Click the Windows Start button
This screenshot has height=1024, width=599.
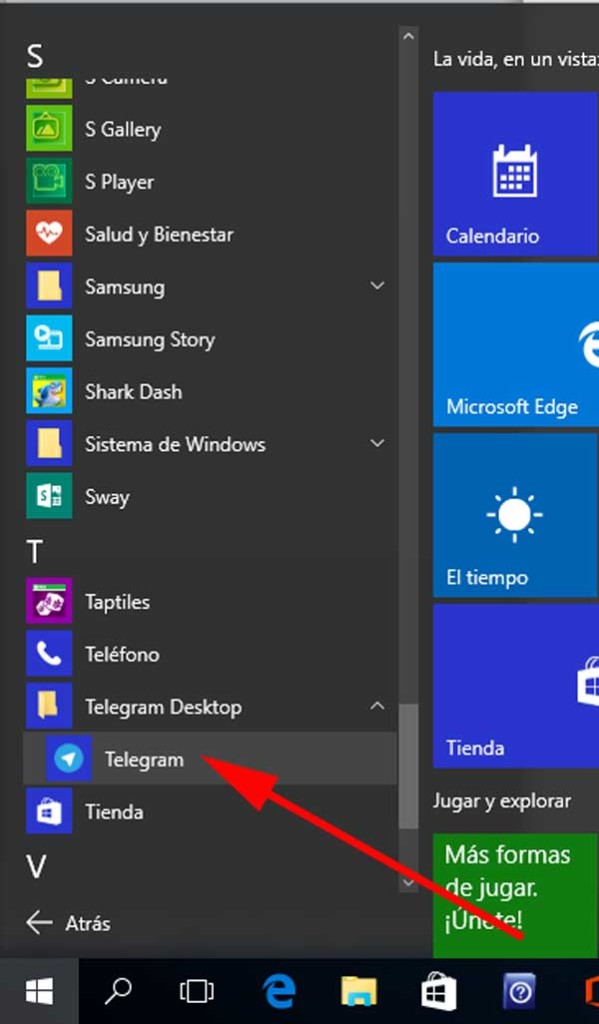[x=39, y=991]
